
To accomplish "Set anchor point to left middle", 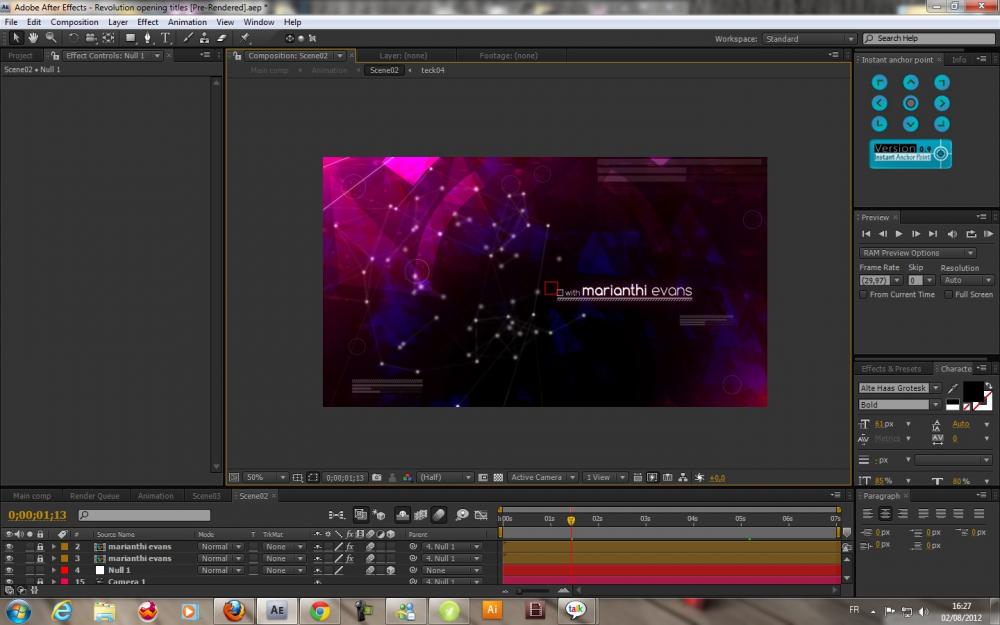I will point(879,103).
